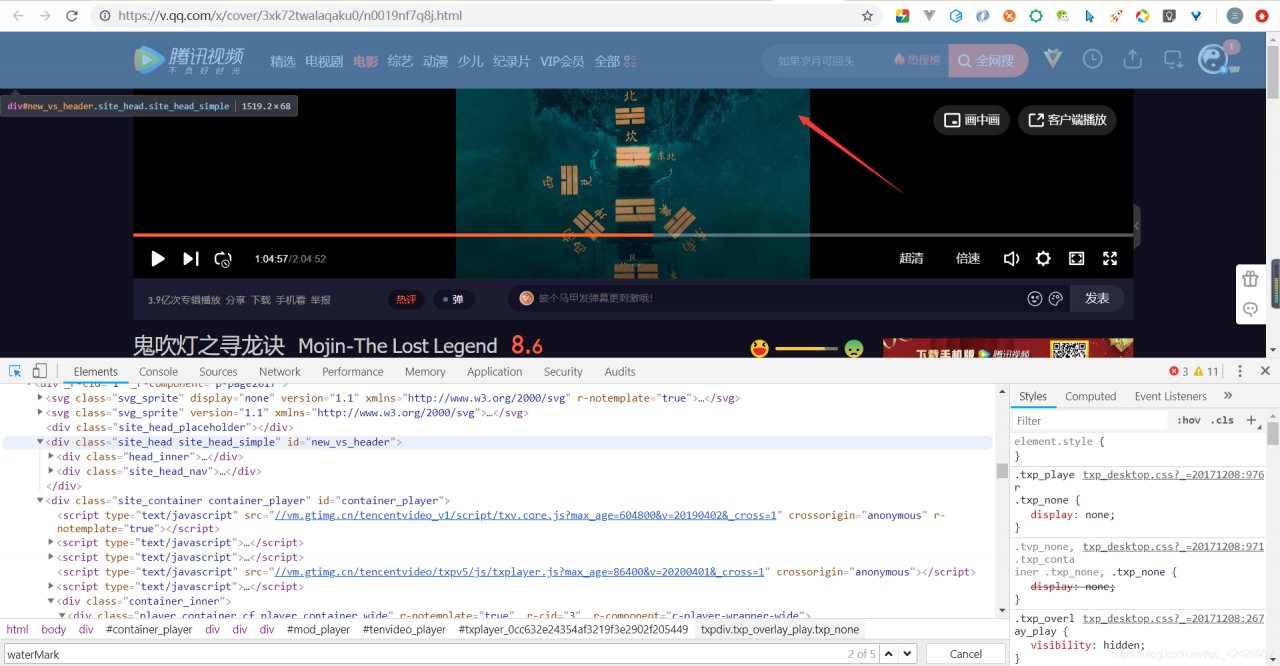This screenshot has height=666, width=1280.
Task: Open the 腾讯视频 logo home link
Action: pyautogui.click(x=190, y=60)
